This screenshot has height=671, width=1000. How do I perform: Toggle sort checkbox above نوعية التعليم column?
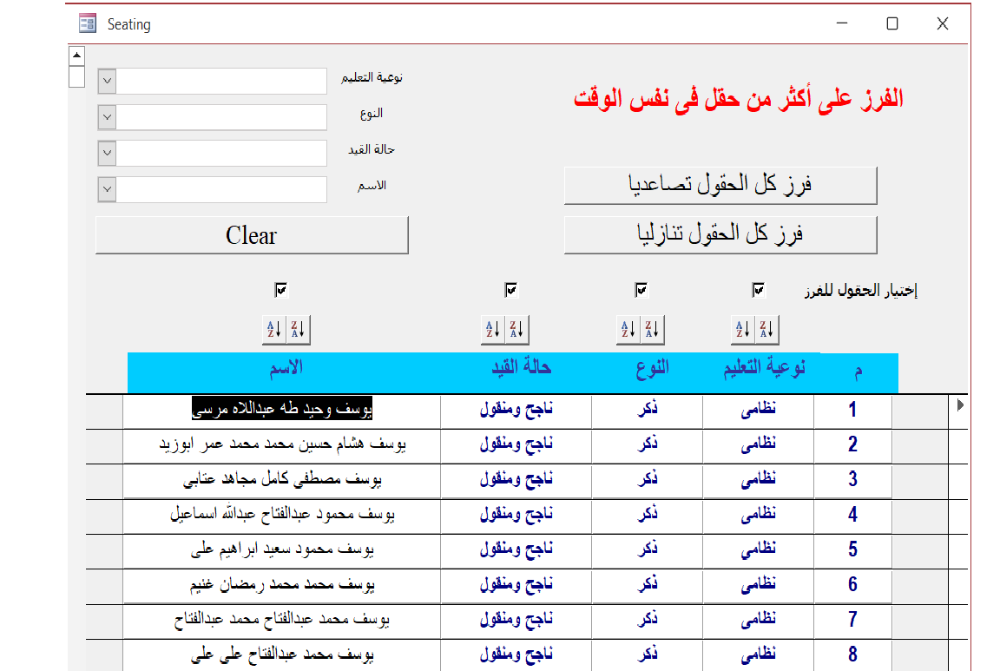(758, 290)
